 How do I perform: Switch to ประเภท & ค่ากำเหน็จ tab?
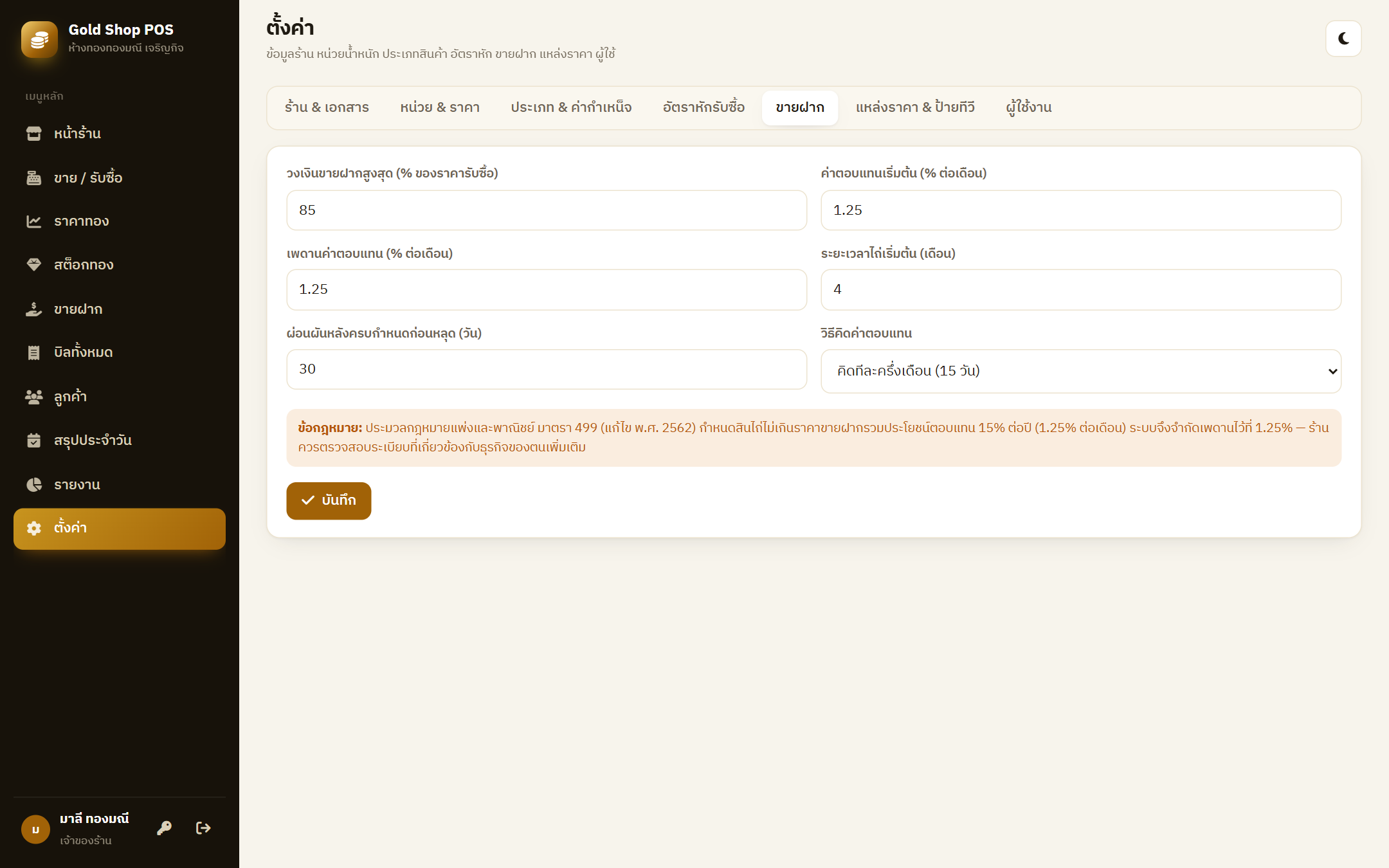click(x=571, y=107)
